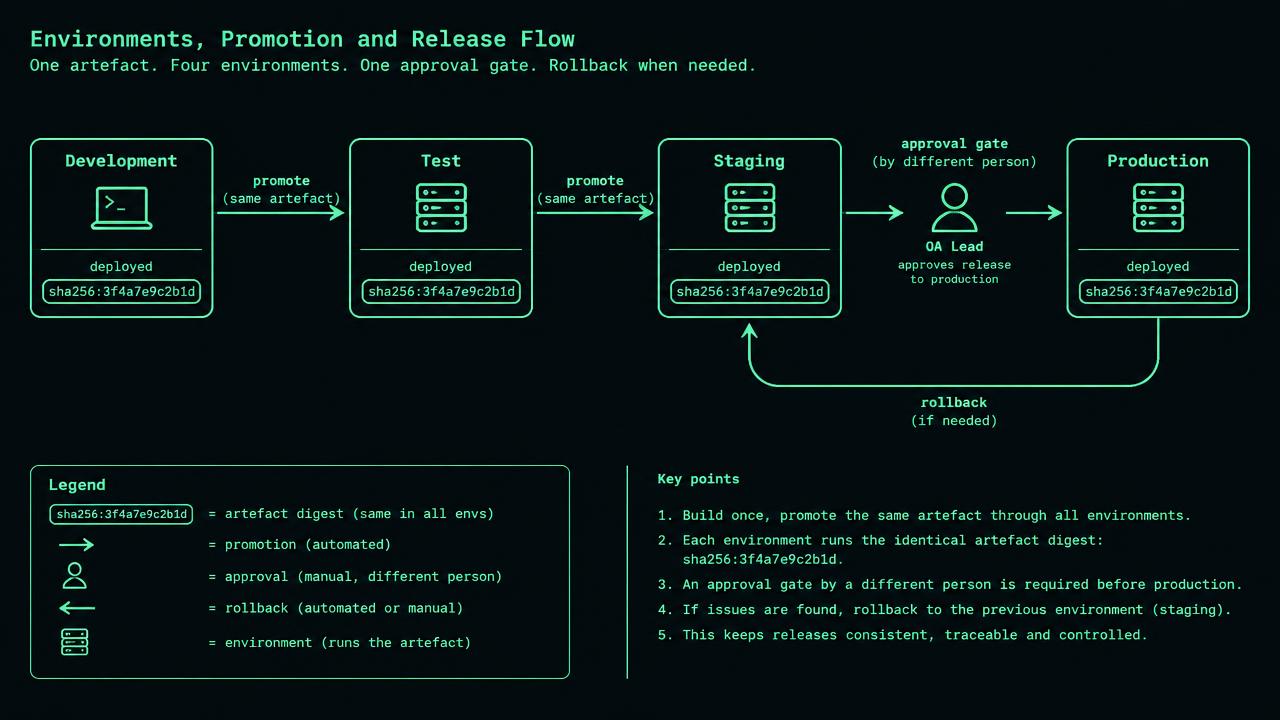Click the subtitle starting 'One artefact. Four environments.'
This screenshot has height=720, width=1280.
[x=393, y=66]
